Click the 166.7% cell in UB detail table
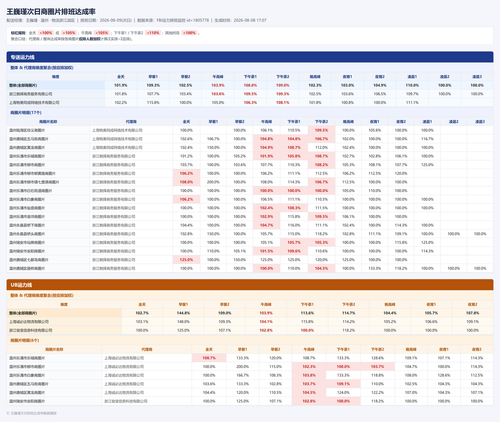Screen dimensions: 500x422 pos(242,375)
